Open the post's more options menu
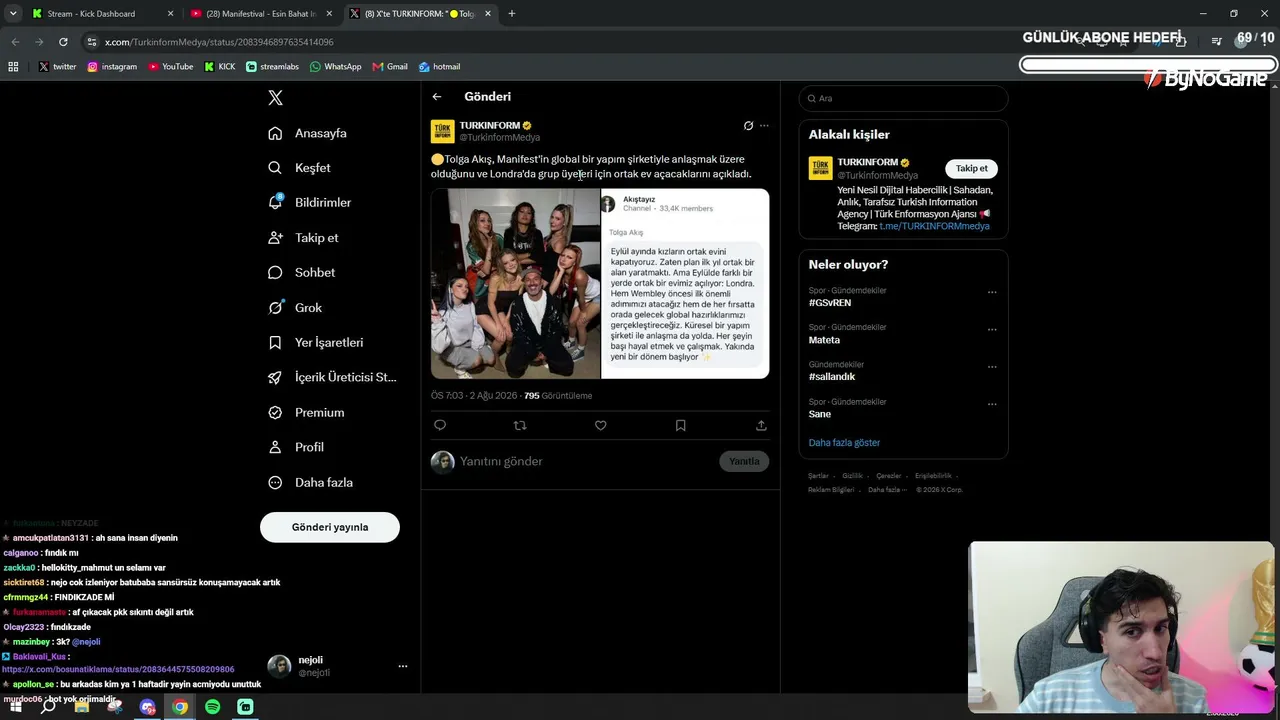The image size is (1280, 720). (764, 126)
